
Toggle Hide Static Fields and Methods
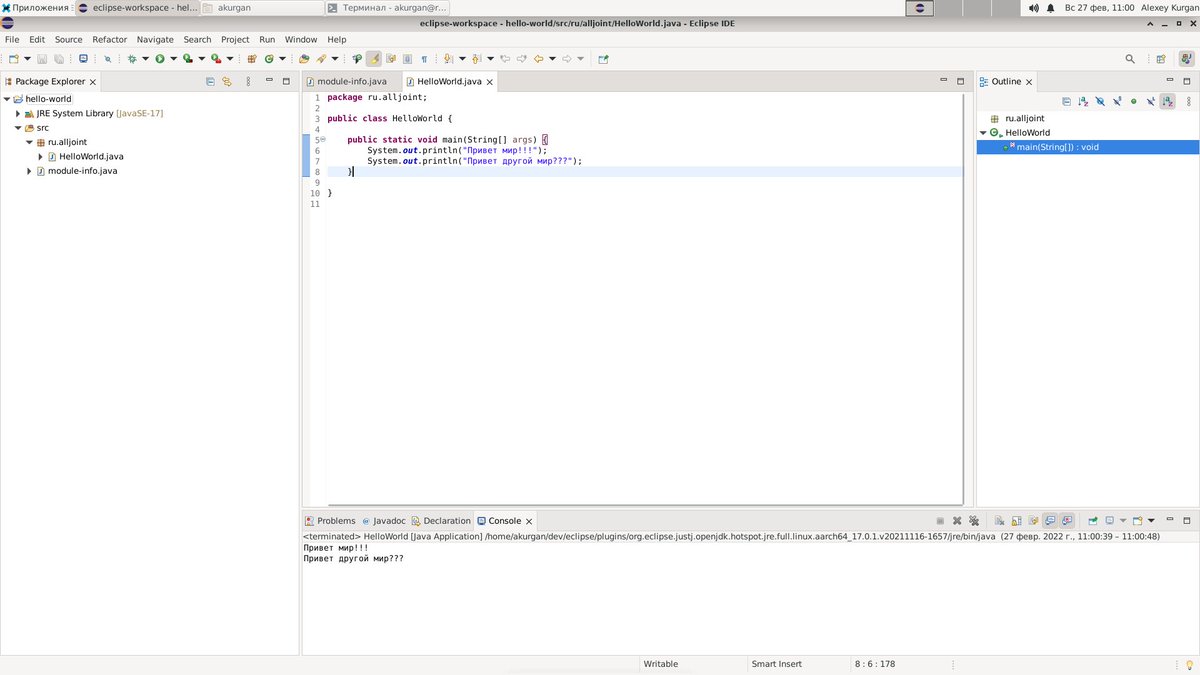click(x=1117, y=101)
